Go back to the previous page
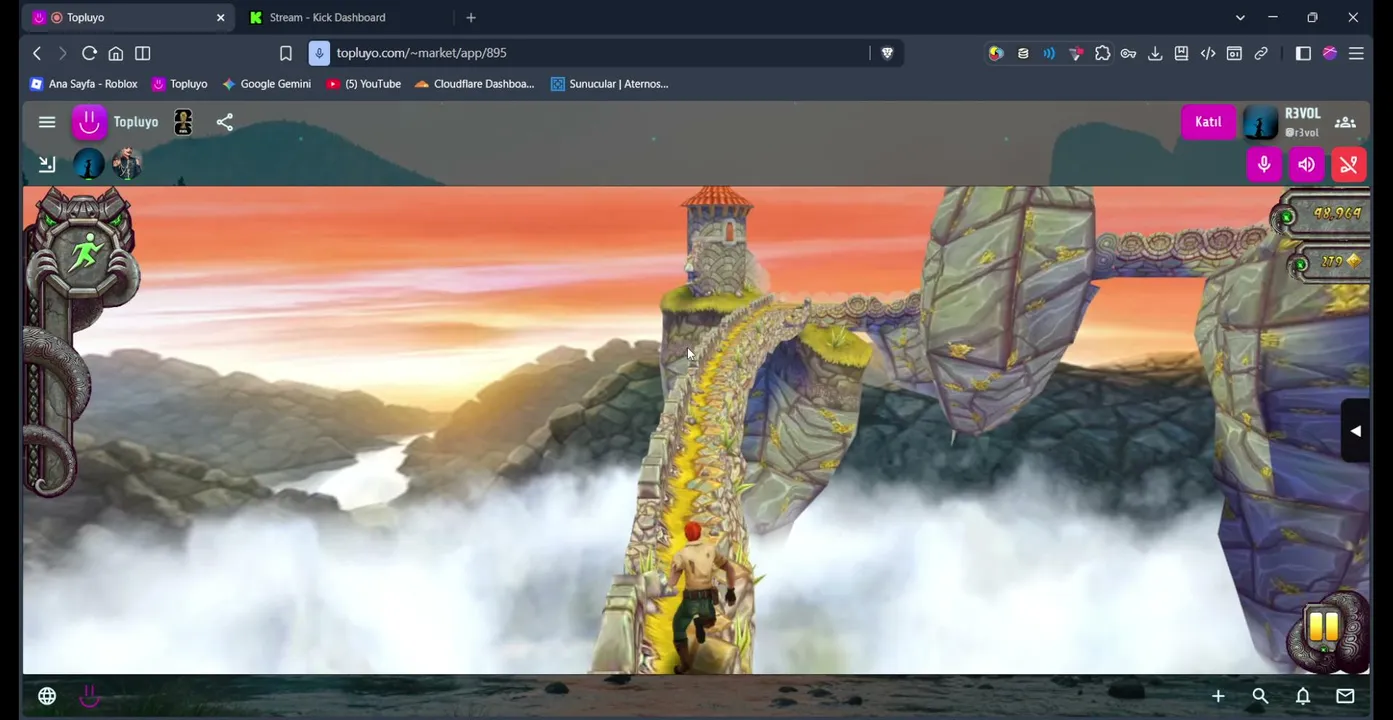Screen dimensions: 1393x720 tap(37, 53)
